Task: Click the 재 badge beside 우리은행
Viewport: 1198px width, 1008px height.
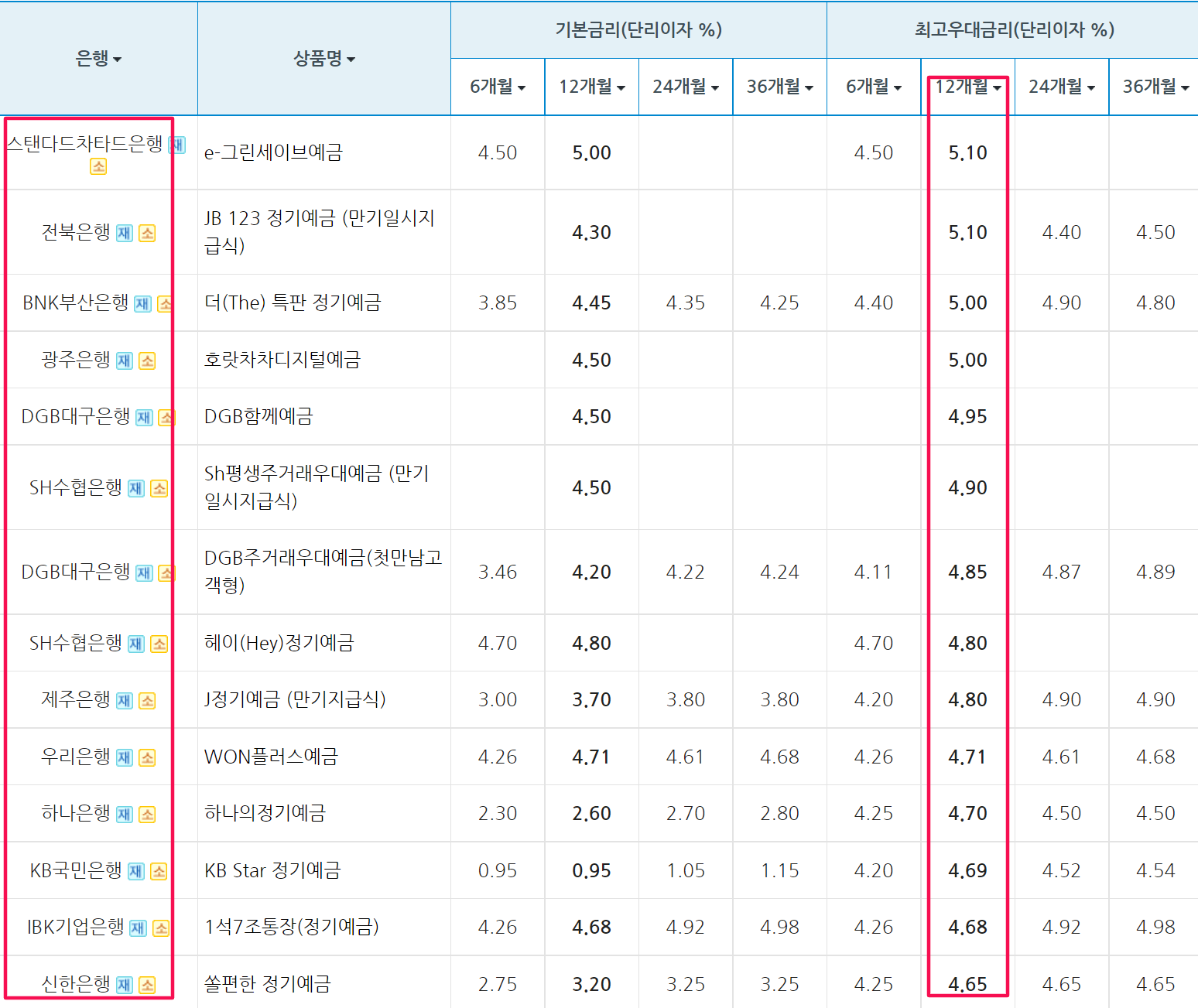Action: (125, 757)
